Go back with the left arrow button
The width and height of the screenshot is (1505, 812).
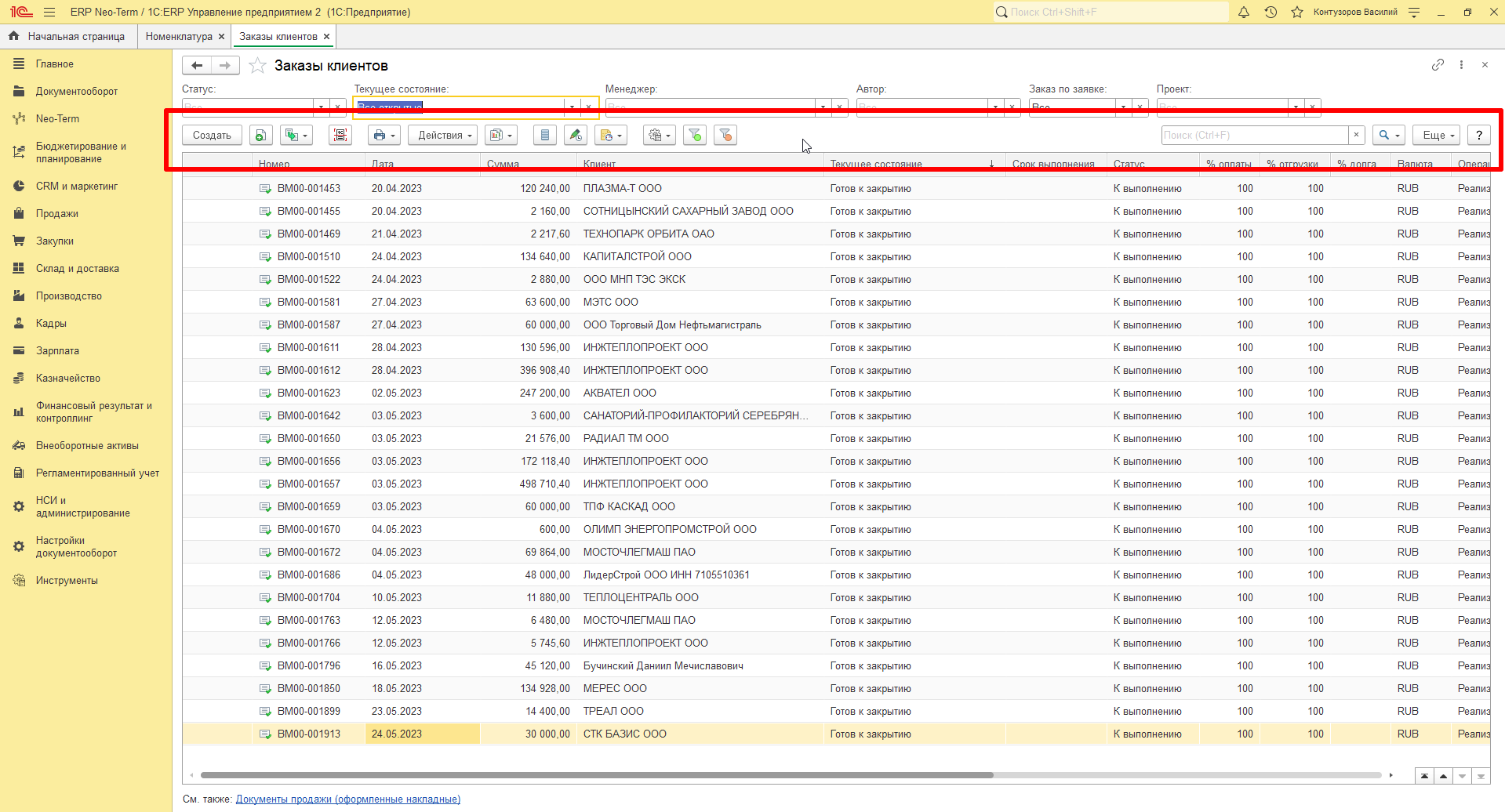(197, 66)
